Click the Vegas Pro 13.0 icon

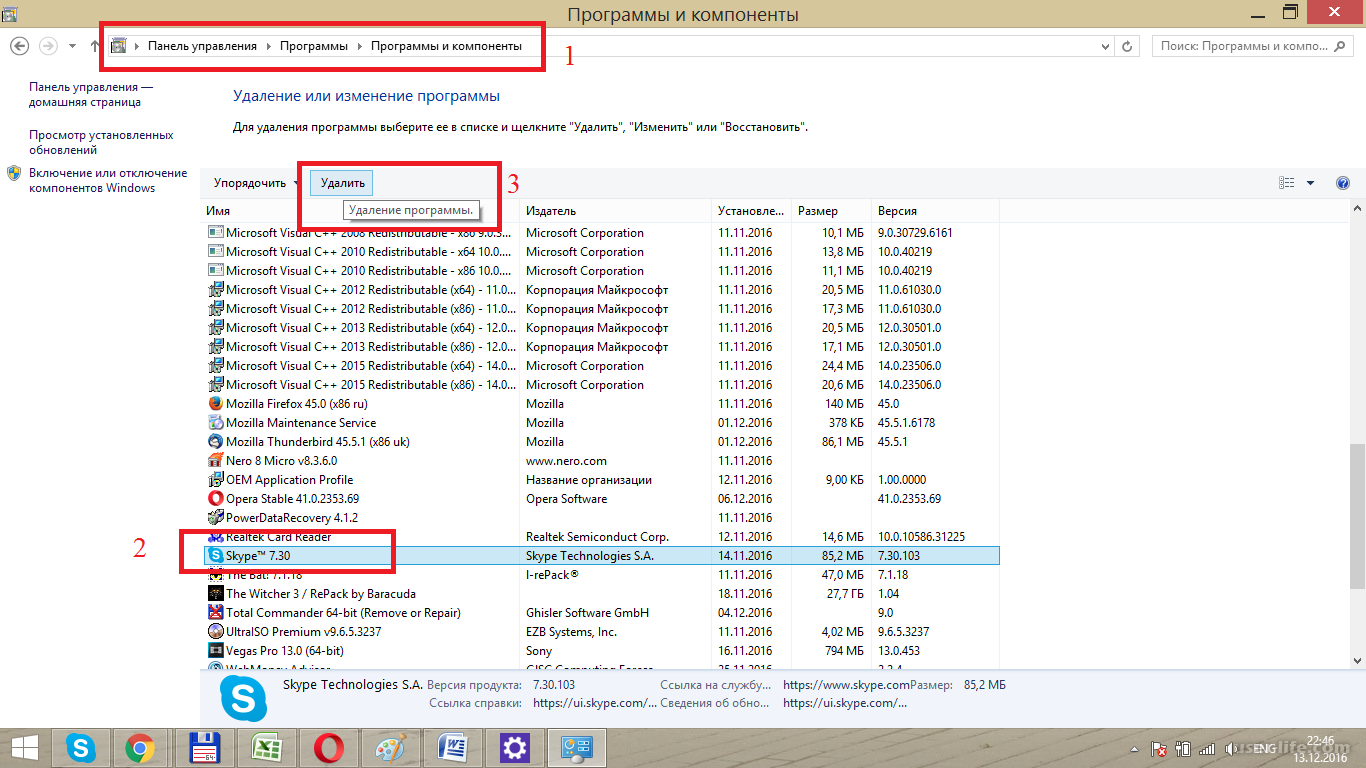[x=215, y=651]
